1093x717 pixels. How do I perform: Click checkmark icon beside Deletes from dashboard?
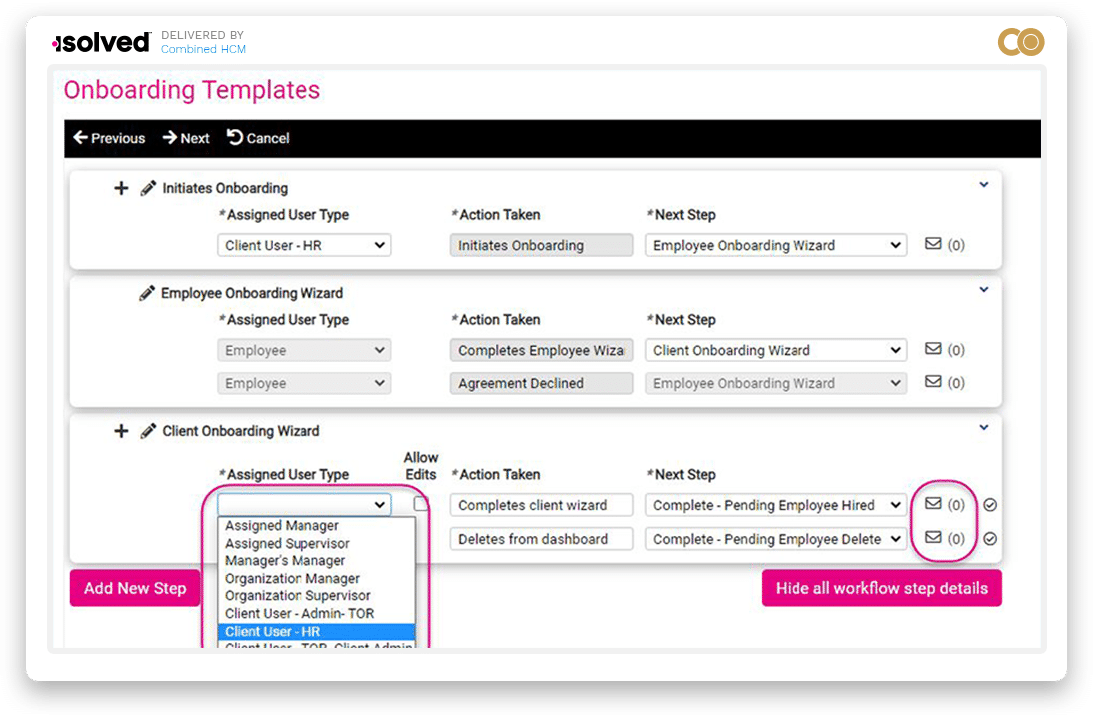[x=990, y=539]
